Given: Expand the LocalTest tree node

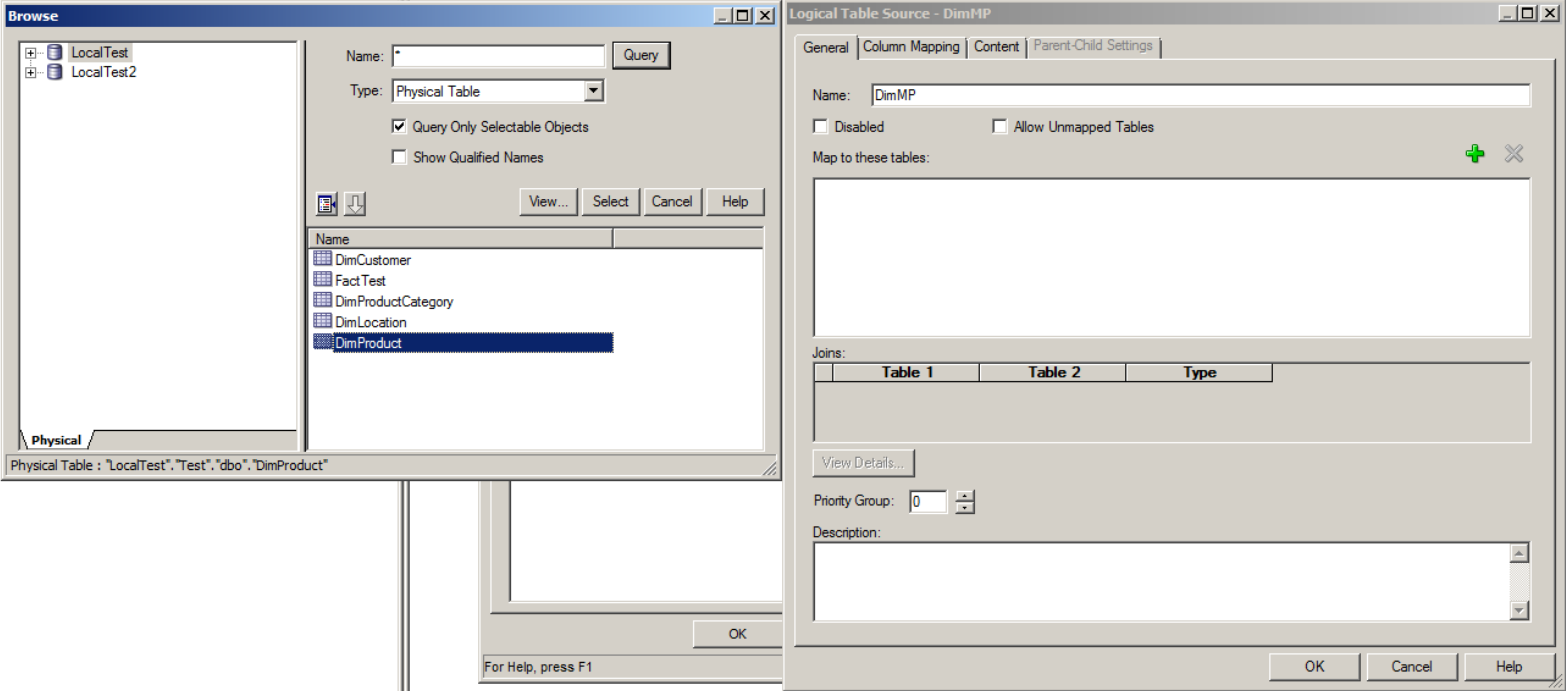Looking at the screenshot, I should coord(31,52).
